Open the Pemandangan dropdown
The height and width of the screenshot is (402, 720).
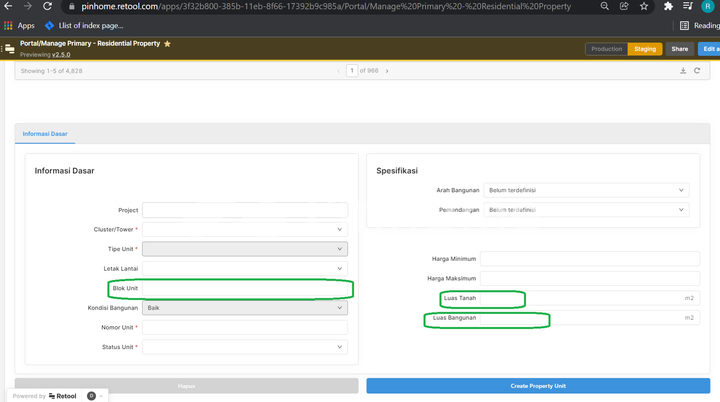(586, 209)
